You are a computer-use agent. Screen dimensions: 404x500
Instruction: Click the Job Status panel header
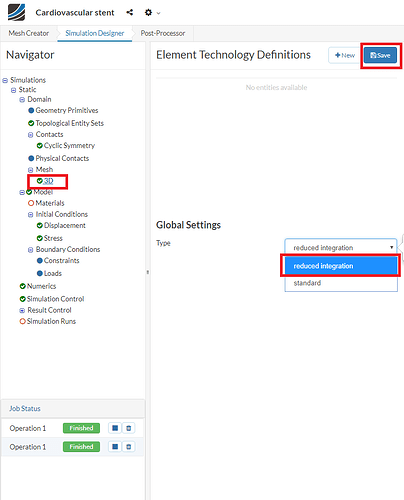(73, 409)
